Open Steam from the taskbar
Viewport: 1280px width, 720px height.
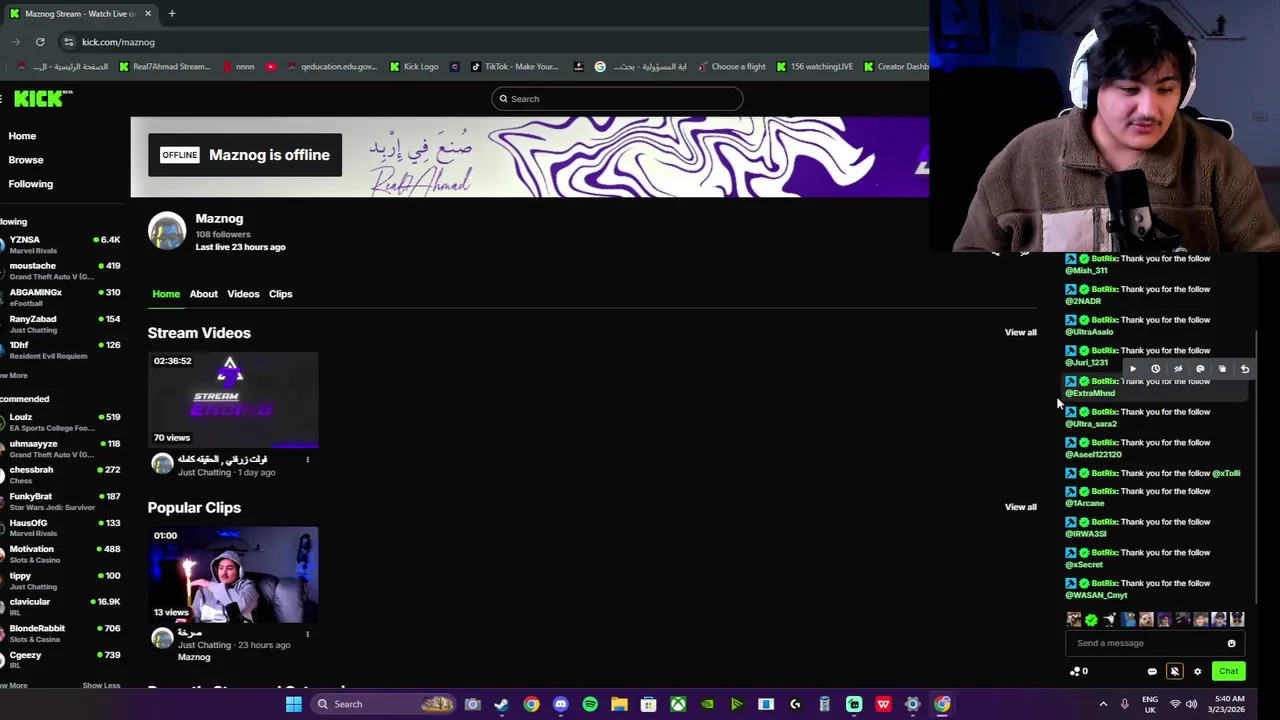[501, 704]
